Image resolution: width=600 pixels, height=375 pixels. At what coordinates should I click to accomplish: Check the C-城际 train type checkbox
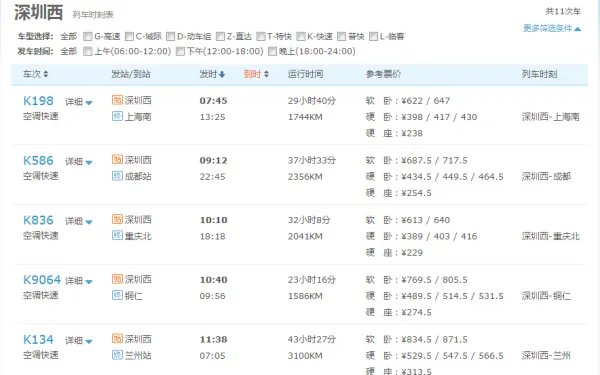tap(129, 36)
